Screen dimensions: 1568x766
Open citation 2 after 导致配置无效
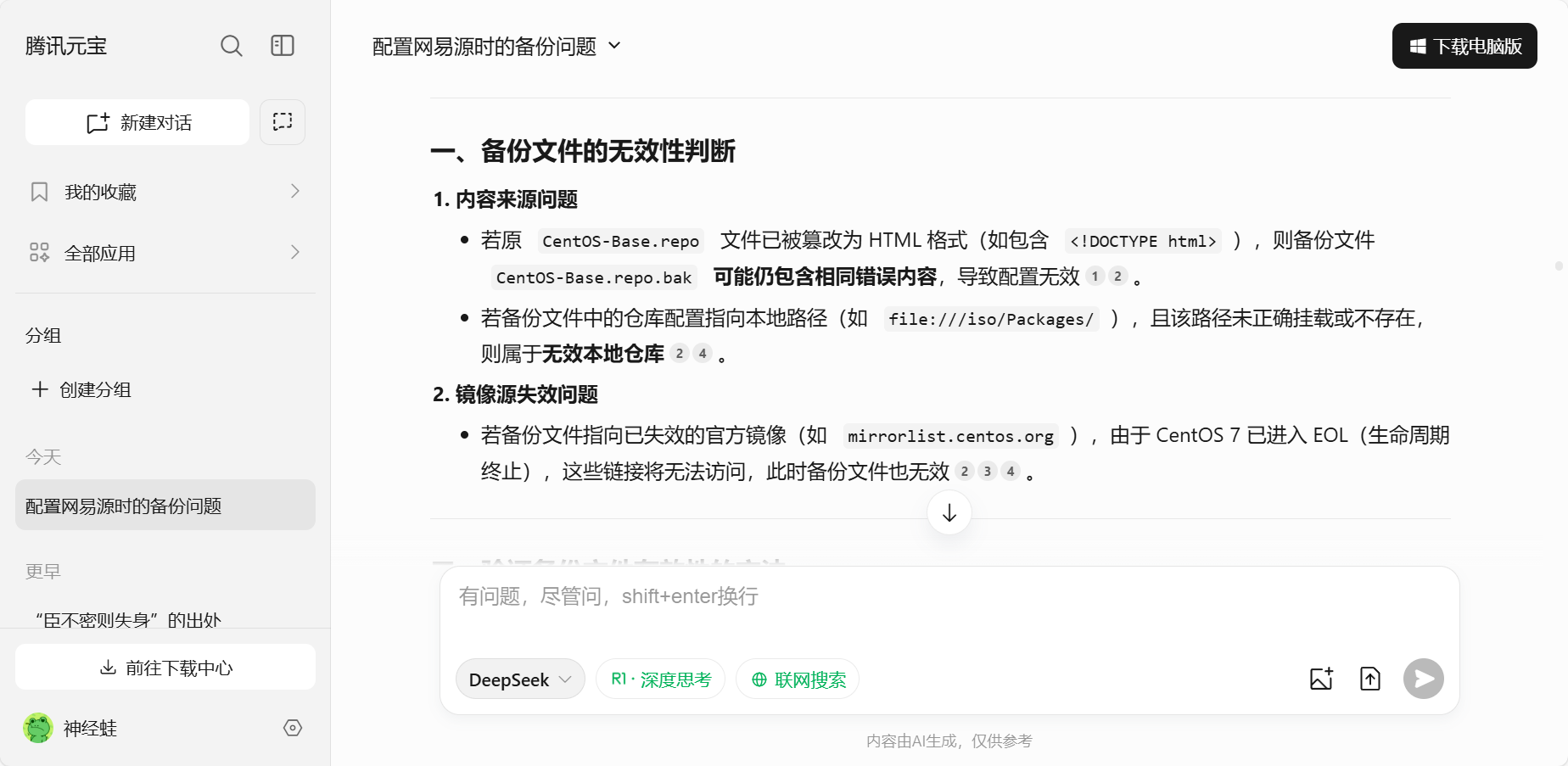1117,276
